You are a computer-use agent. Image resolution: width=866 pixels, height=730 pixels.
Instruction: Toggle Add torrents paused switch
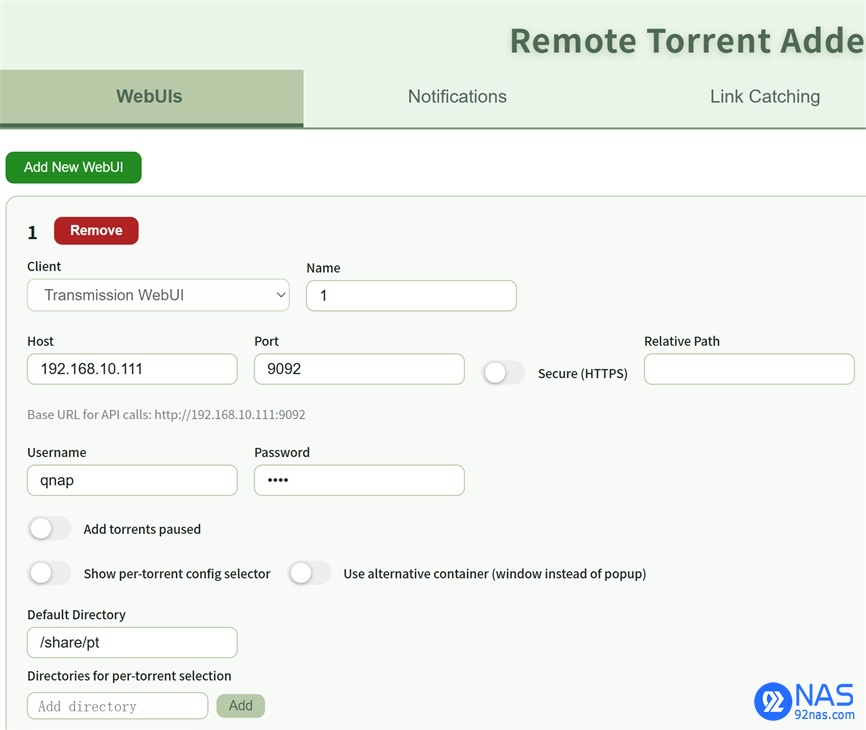click(49, 528)
